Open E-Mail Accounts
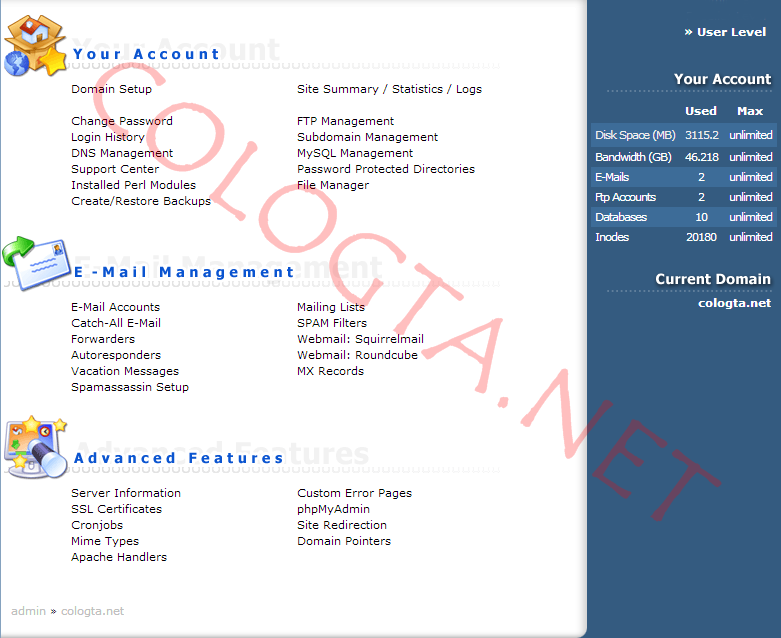This screenshot has height=638, width=781. [x=115, y=307]
